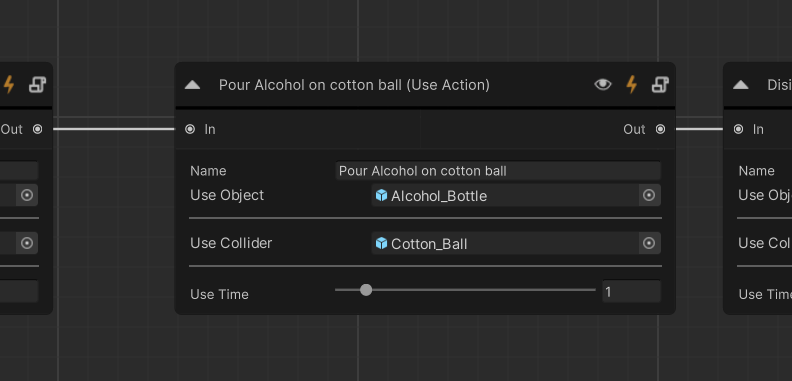Screen dimensions: 792x381
Task: Select the Cotton_Ball collider field
Action: [506, 244]
